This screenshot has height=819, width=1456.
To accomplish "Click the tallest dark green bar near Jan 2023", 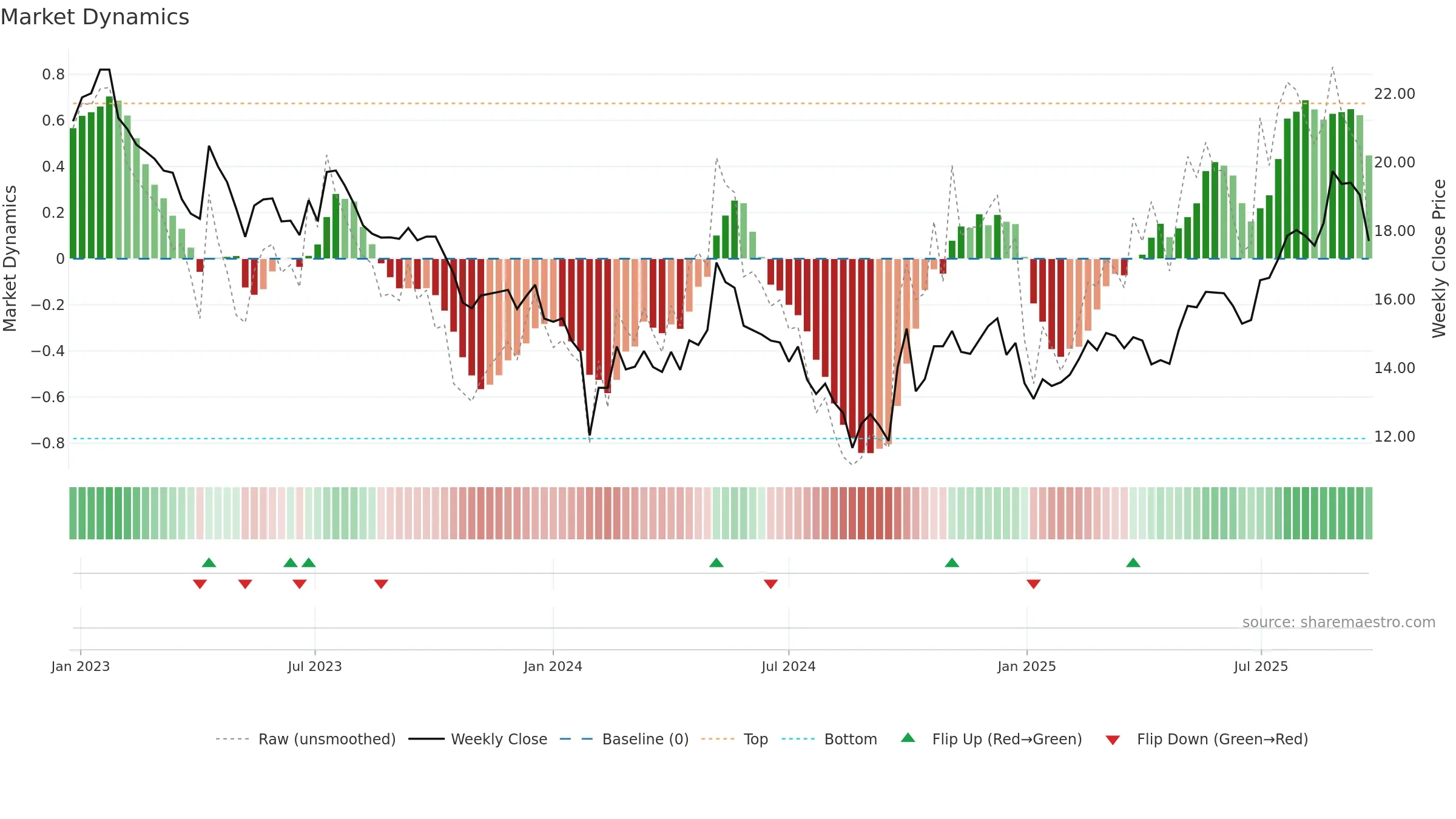I will (x=109, y=177).
